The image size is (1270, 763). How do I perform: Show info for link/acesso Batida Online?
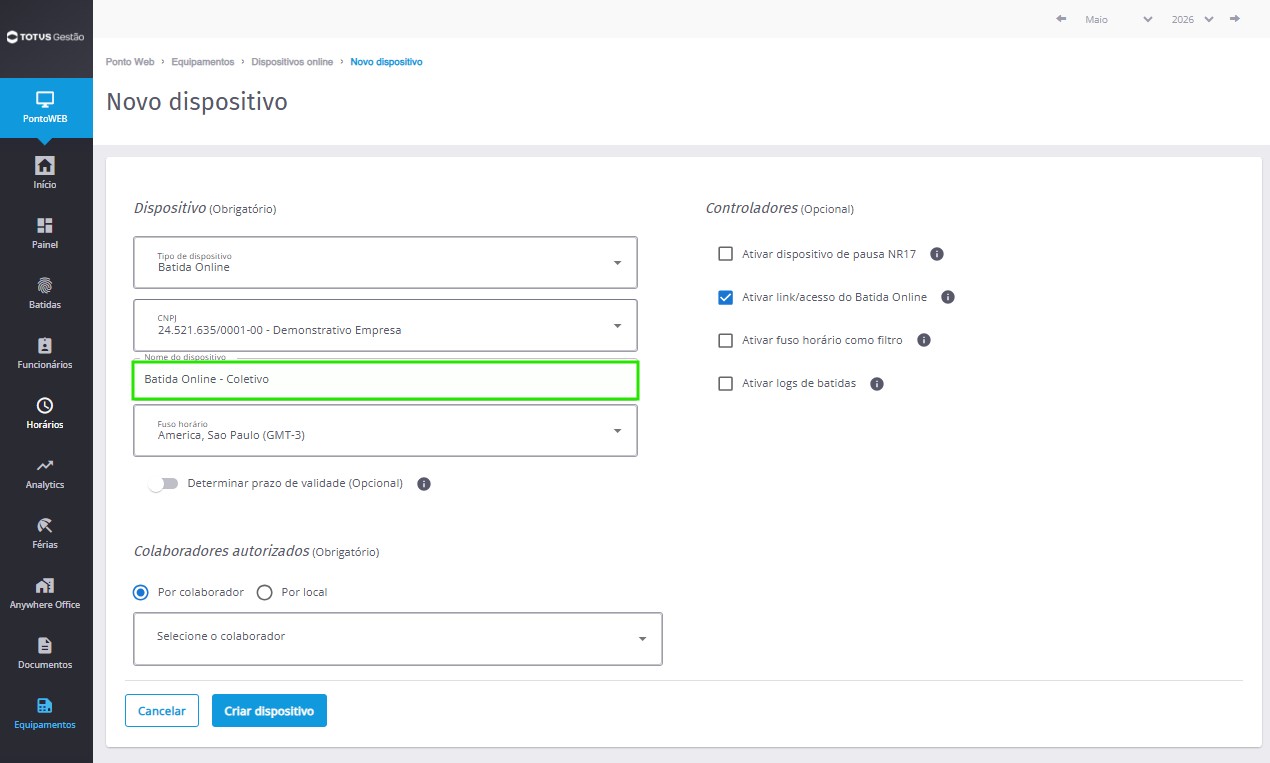[x=948, y=297]
